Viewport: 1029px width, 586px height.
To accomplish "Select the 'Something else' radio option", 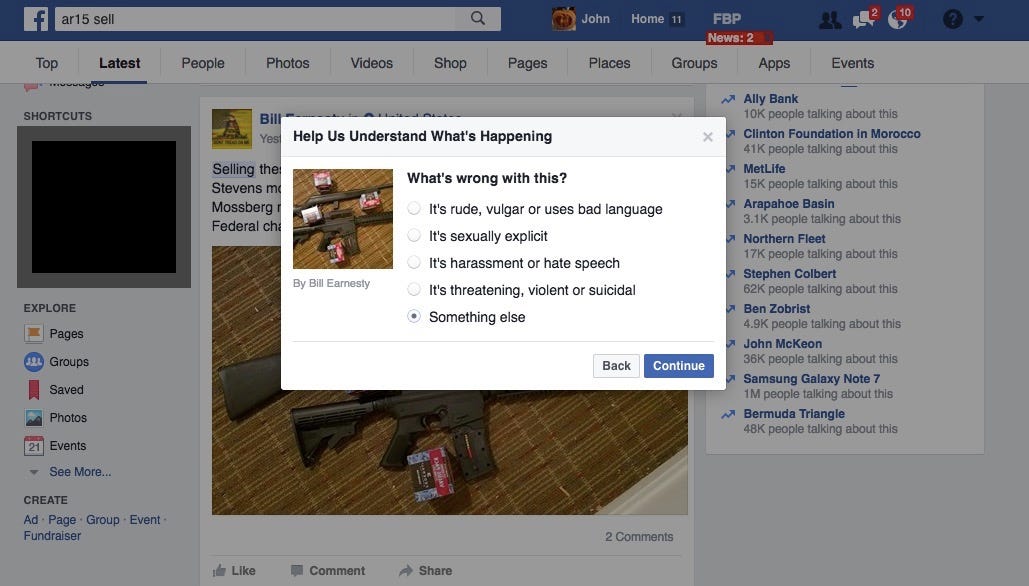I will click(413, 316).
